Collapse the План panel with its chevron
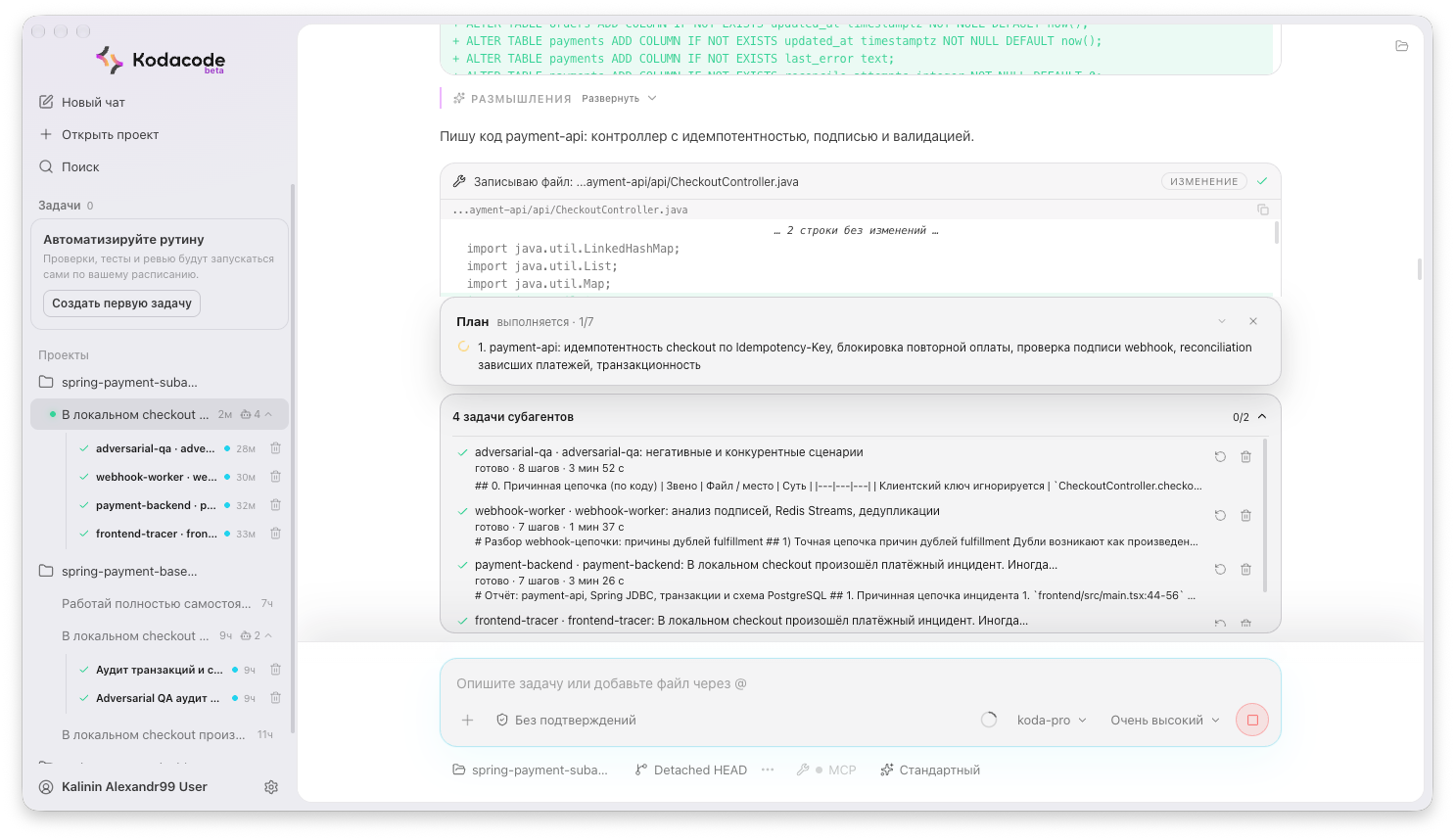Viewport: 1455px width, 840px height. pyautogui.click(x=1222, y=321)
